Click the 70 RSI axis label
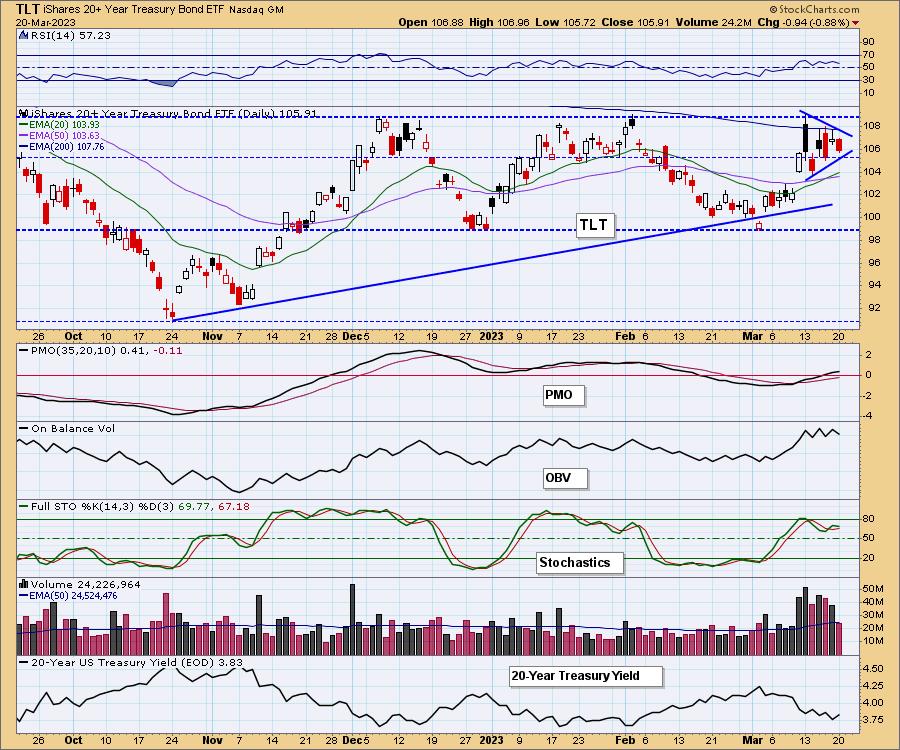The height and width of the screenshot is (750, 900). (x=868, y=55)
